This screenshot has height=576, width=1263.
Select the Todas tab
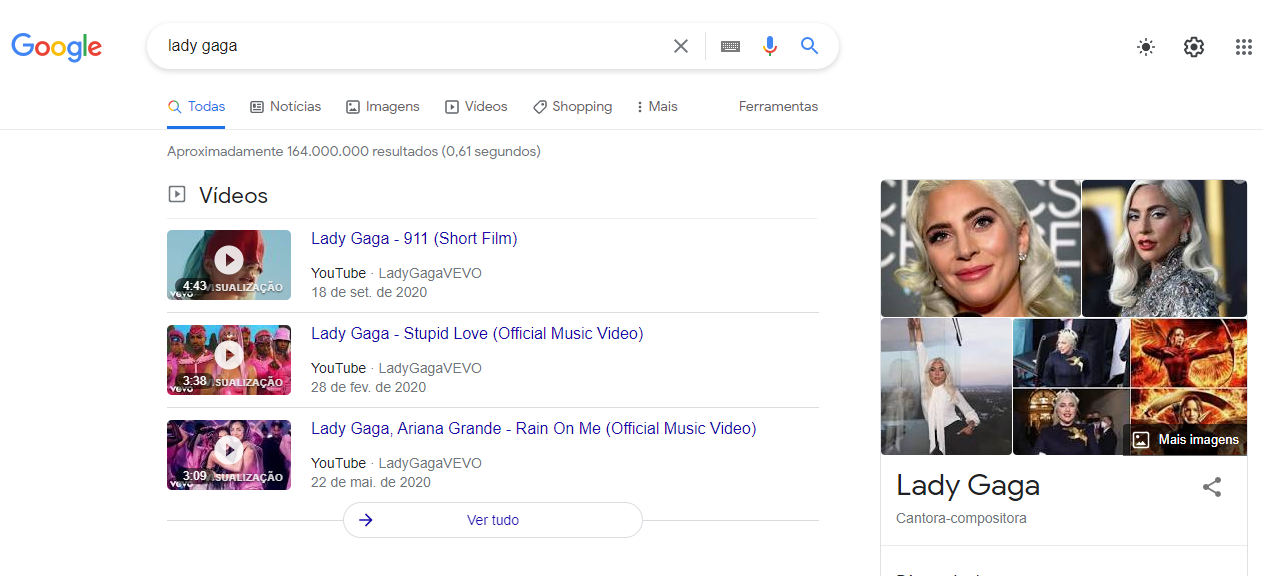point(196,107)
